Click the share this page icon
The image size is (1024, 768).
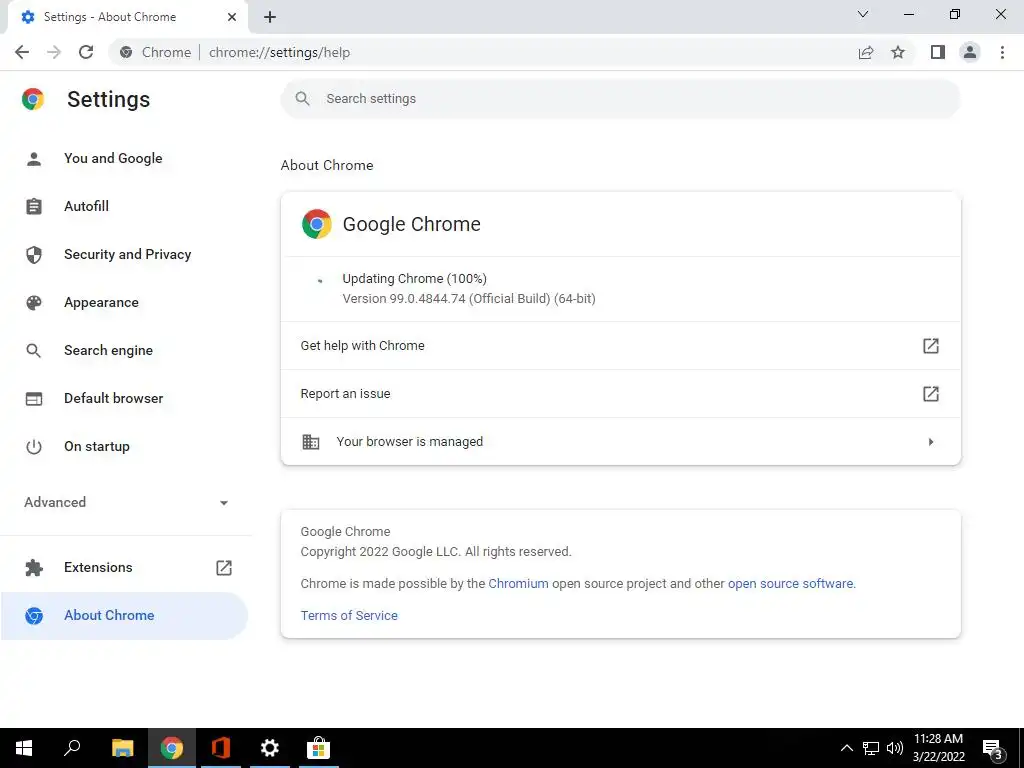point(866,52)
